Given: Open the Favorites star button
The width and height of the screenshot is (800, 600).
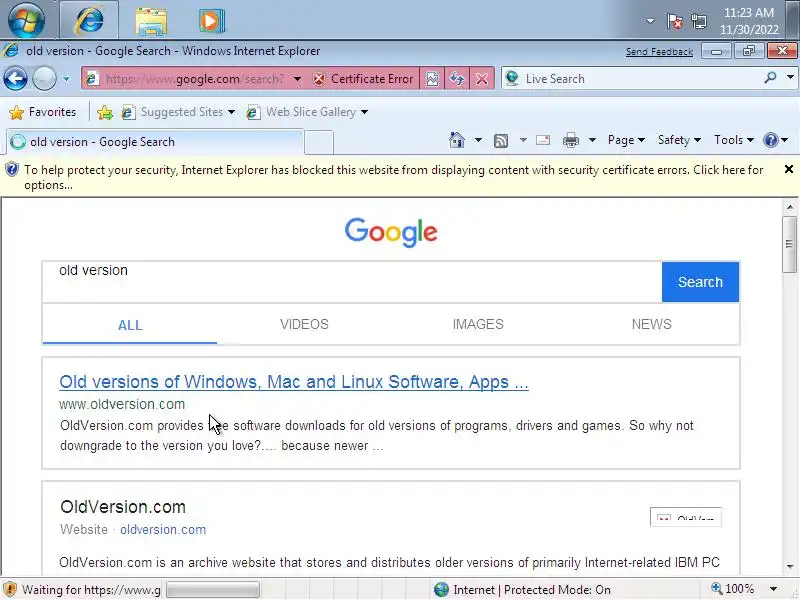Looking at the screenshot, I should click(43, 112).
